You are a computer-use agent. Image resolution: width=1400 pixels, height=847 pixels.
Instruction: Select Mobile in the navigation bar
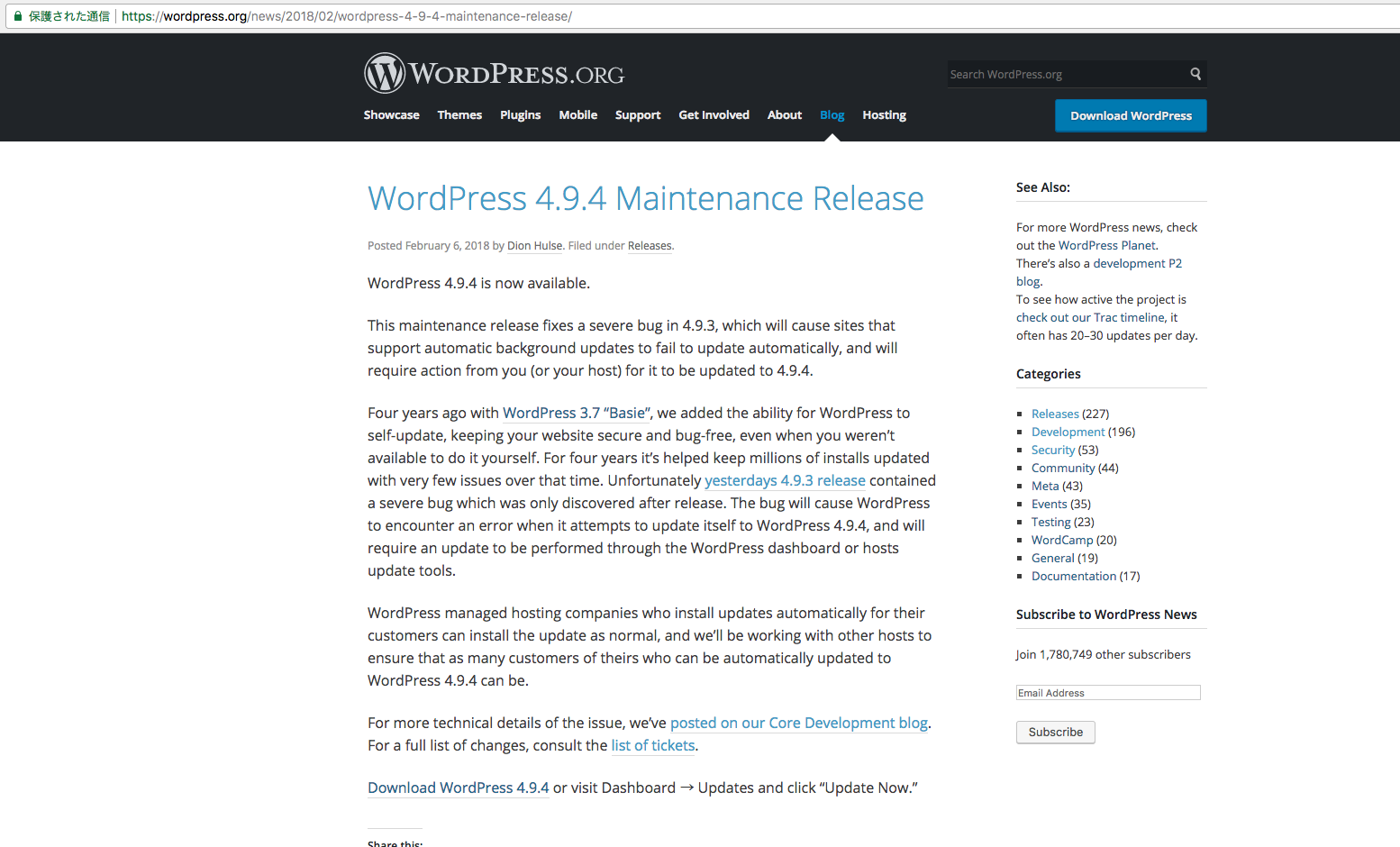pyautogui.click(x=578, y=115)
